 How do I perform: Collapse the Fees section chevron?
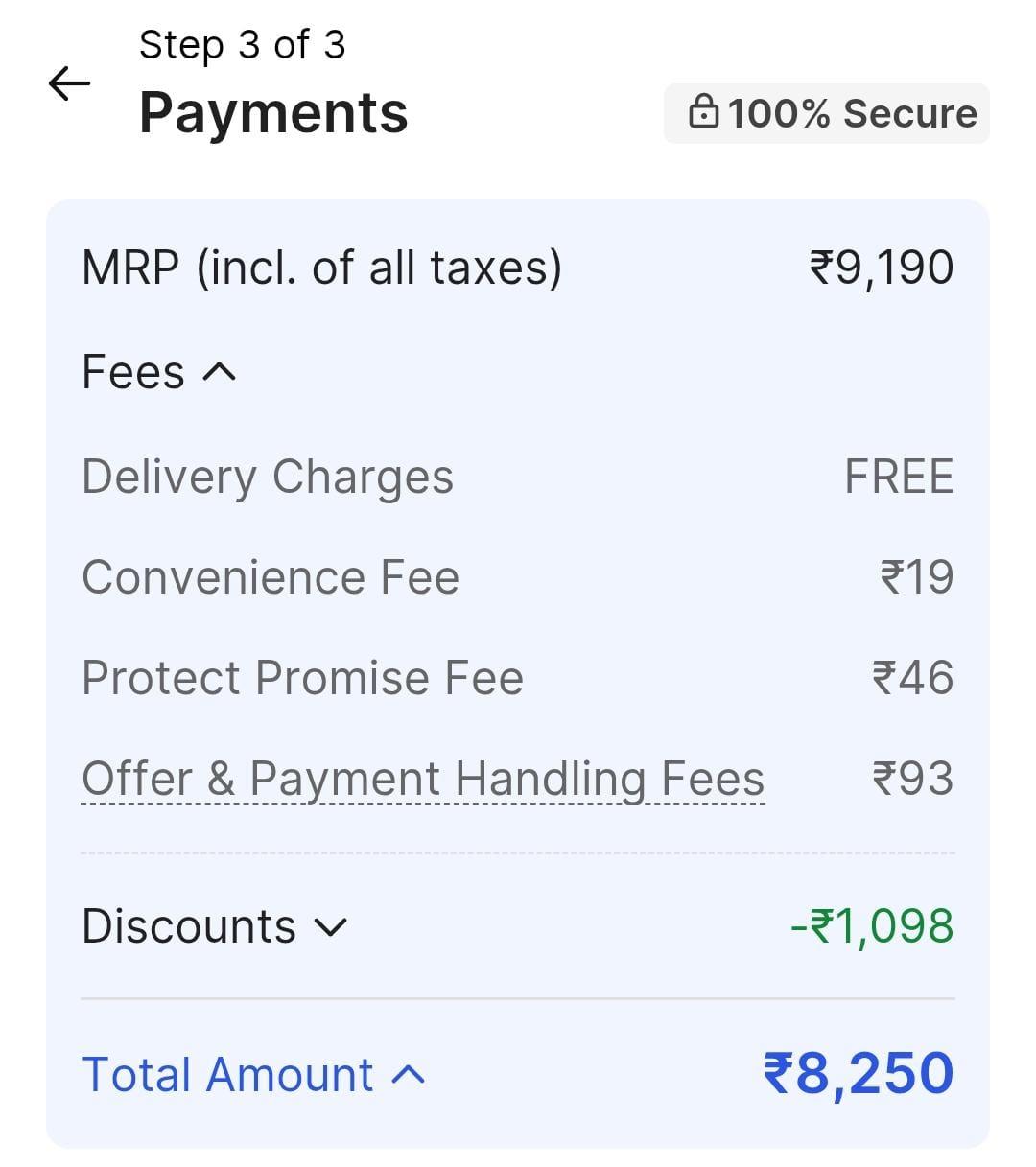220,372
